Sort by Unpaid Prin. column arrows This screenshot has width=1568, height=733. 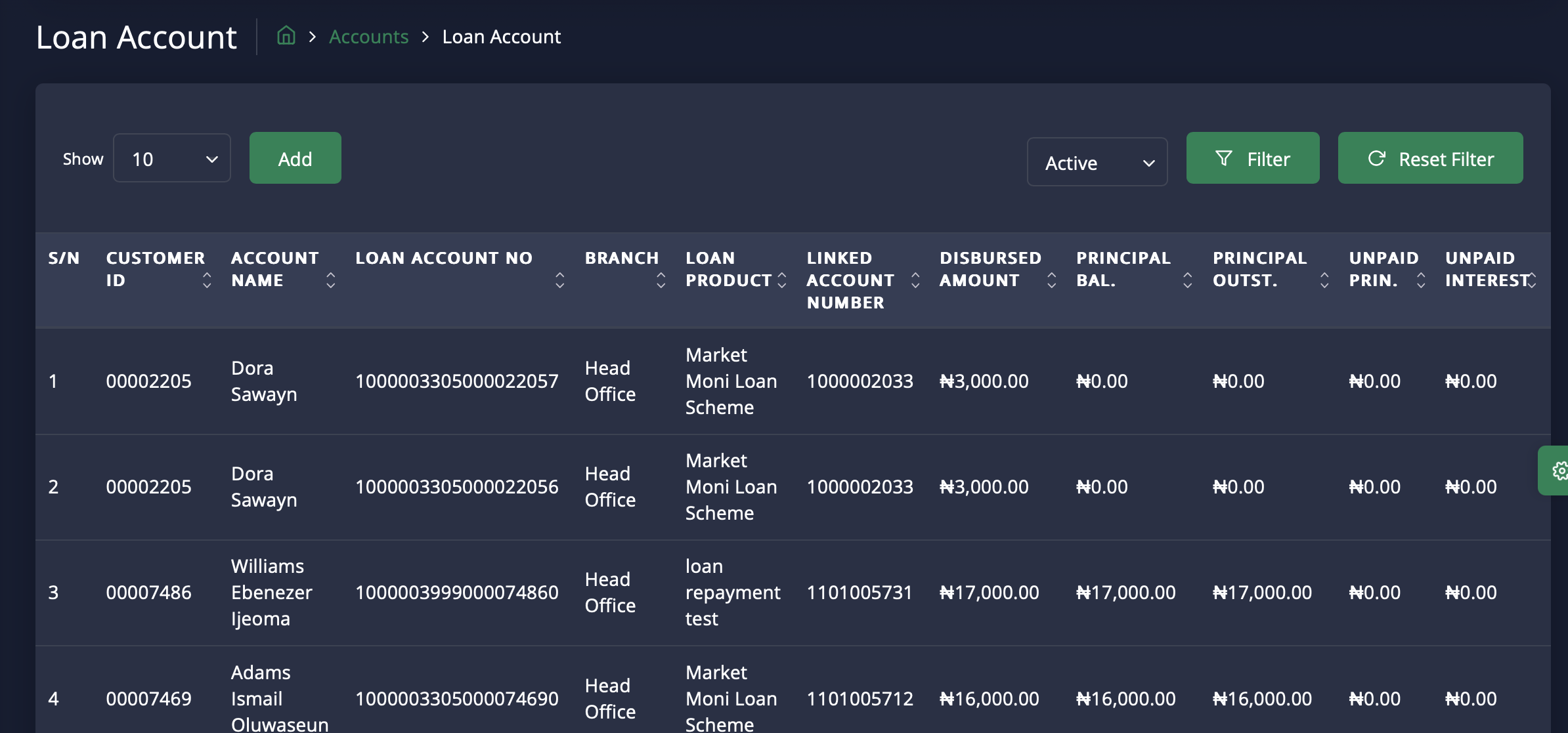click(x=1421, y=280)
